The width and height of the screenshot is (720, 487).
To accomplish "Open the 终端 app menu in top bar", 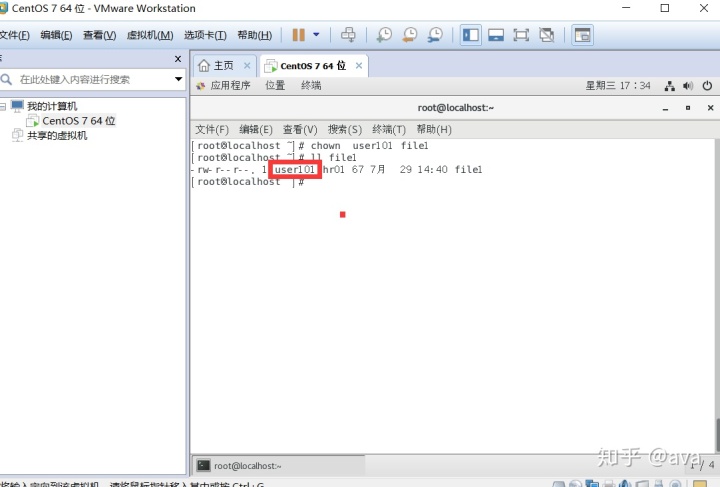I will pyautogui.click(x=311, y=85).
